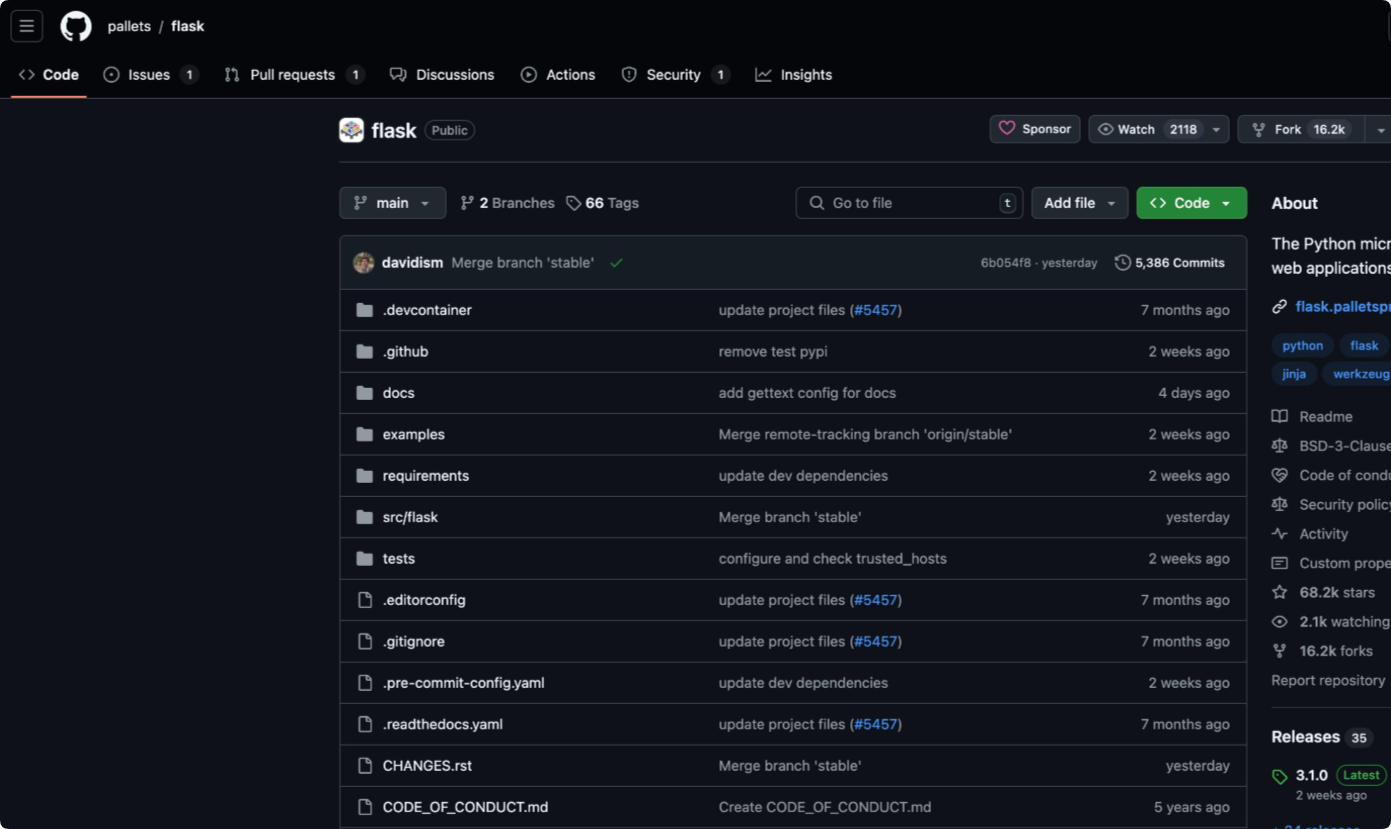This screenshot has height=829, width=1391.
Task: Open the Pull requests tab
Action: point(294,75)
